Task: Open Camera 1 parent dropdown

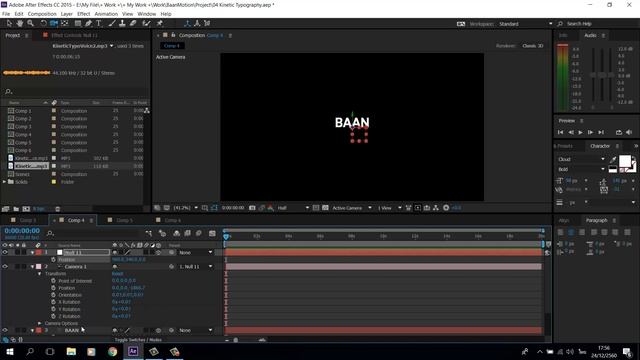Action: tap(196, 267)
